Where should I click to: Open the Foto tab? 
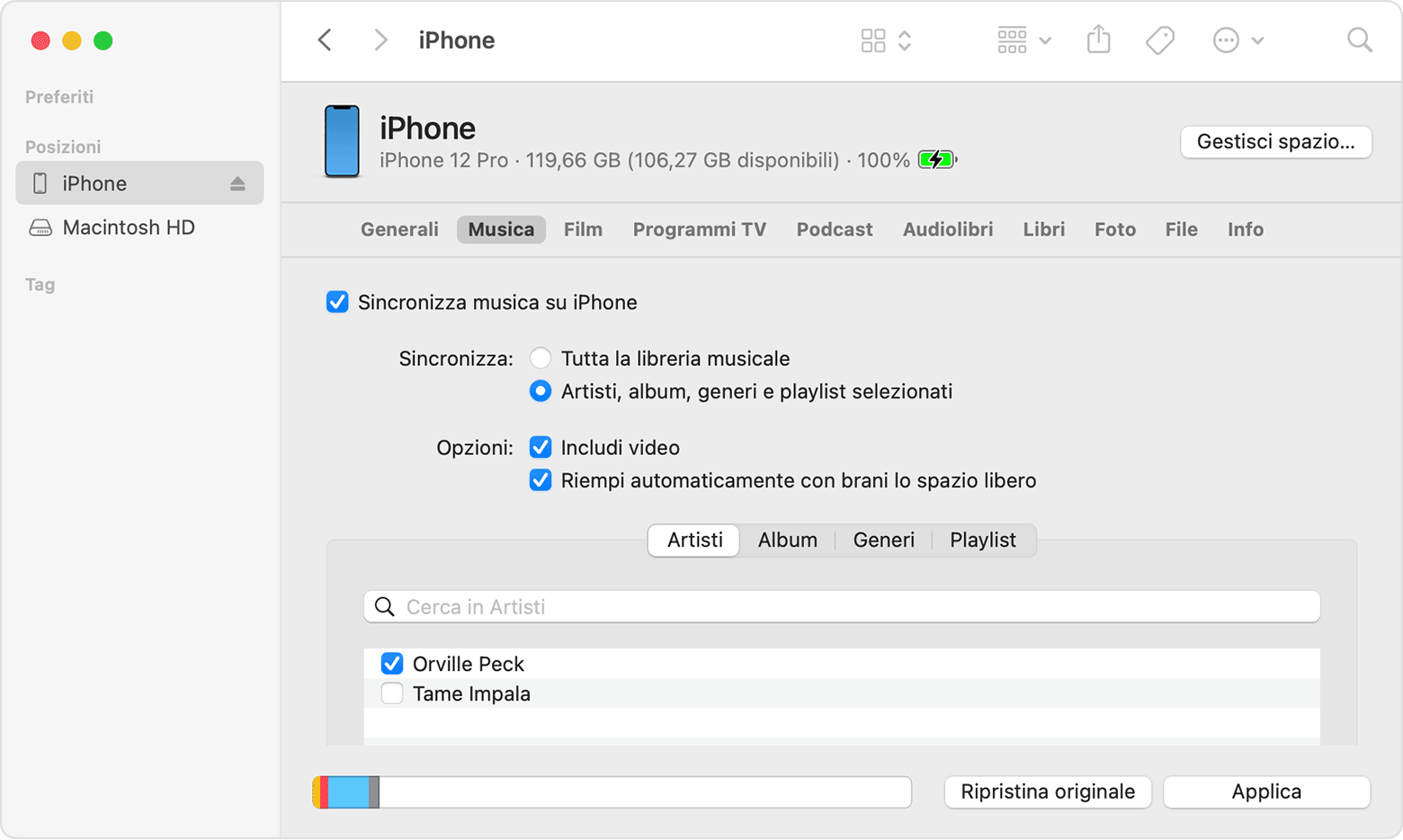coord(1115,229)
